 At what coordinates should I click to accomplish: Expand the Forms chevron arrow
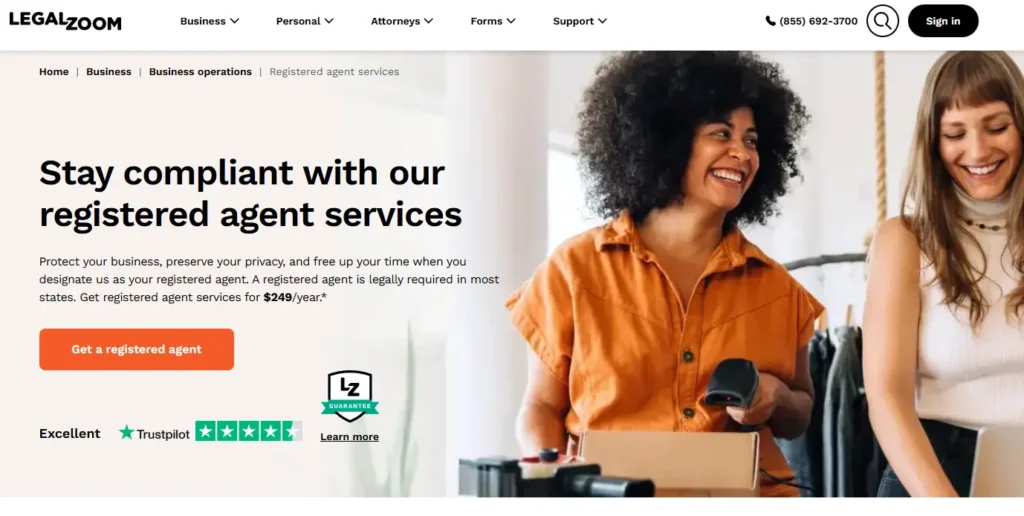tap(511, 21)
